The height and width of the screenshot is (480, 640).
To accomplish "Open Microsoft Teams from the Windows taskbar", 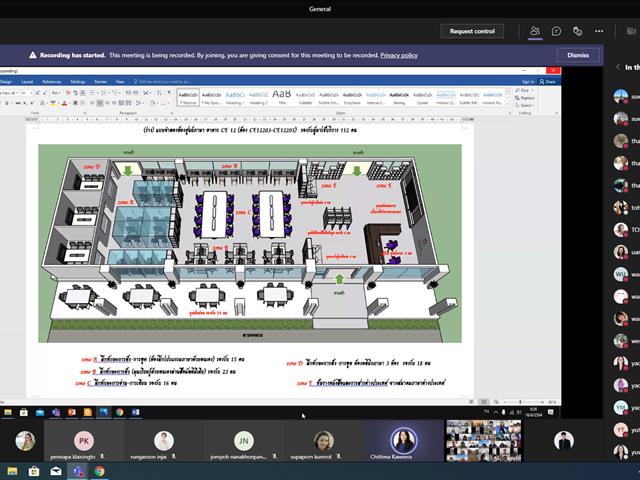I will coord(78,471).
